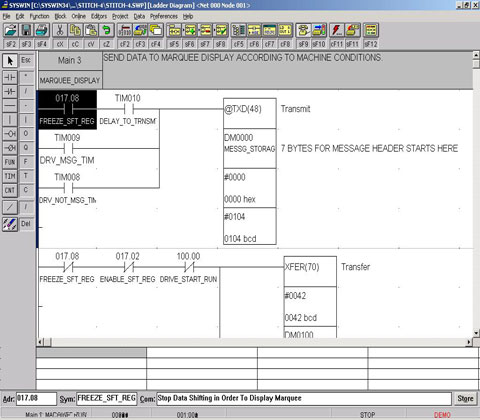This screenshot has width=480, height=420.
Task: Click the Cut scissors icon
Action: (60, 31)
